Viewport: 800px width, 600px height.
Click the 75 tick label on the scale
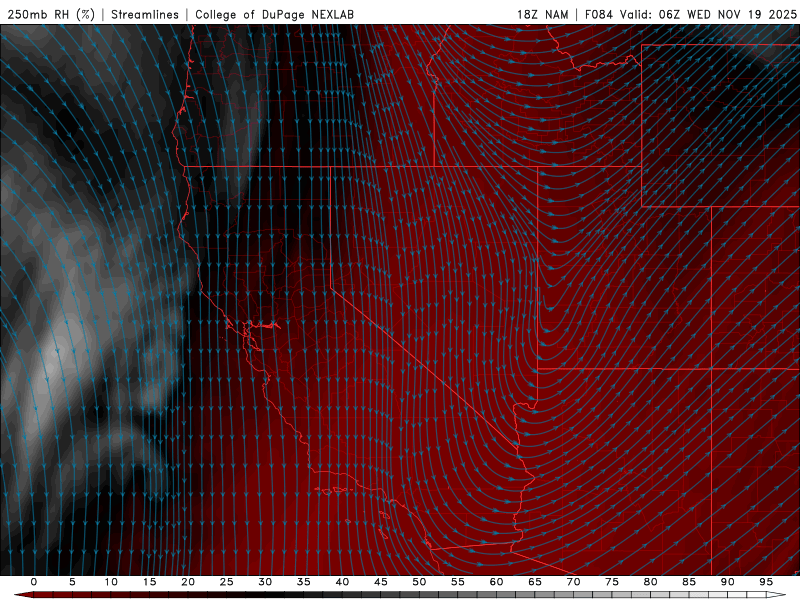pyautogui.click(x=612, y=582)
